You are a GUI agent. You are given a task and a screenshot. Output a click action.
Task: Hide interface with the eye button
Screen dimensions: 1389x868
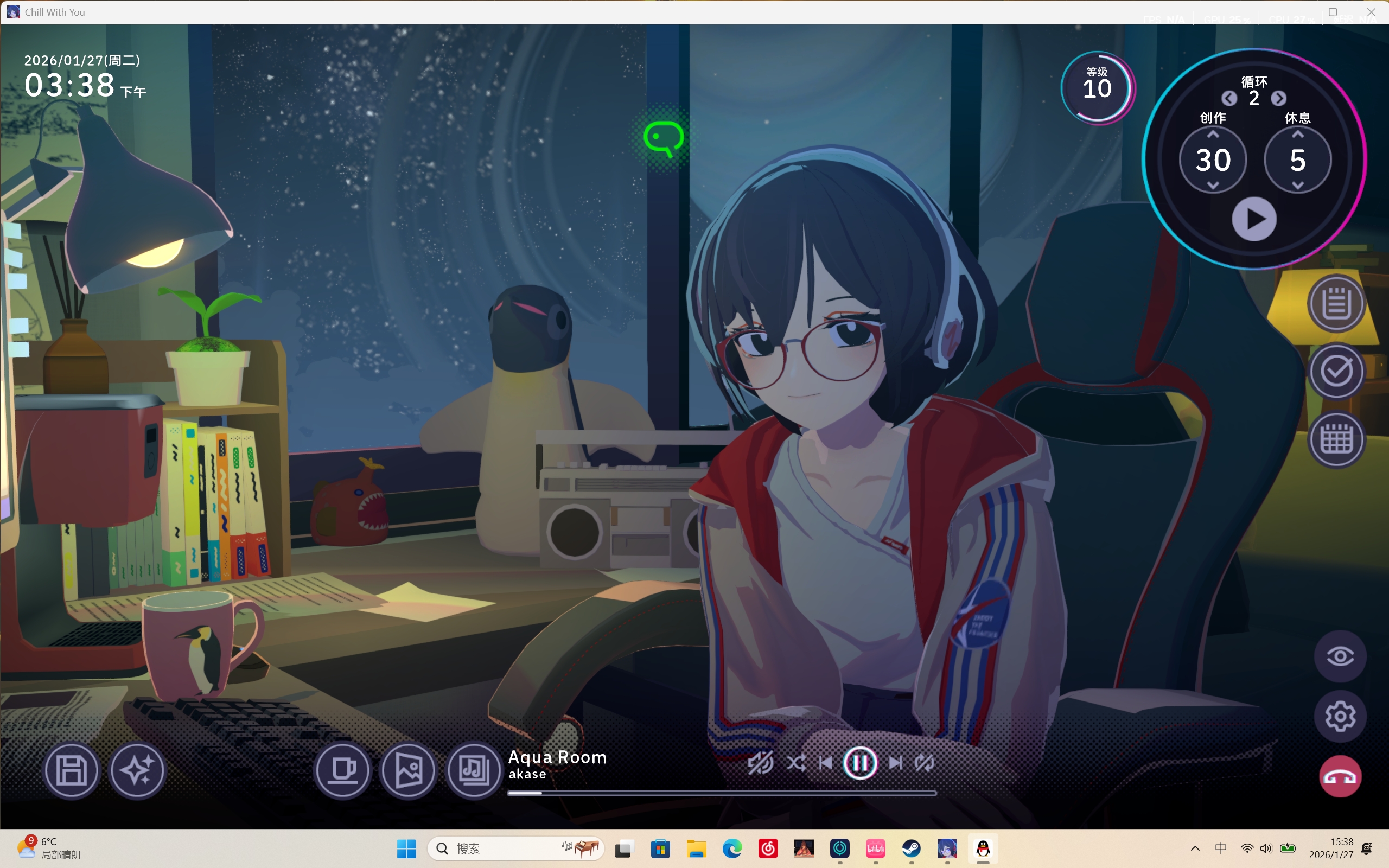click(x=1340, y=656)
